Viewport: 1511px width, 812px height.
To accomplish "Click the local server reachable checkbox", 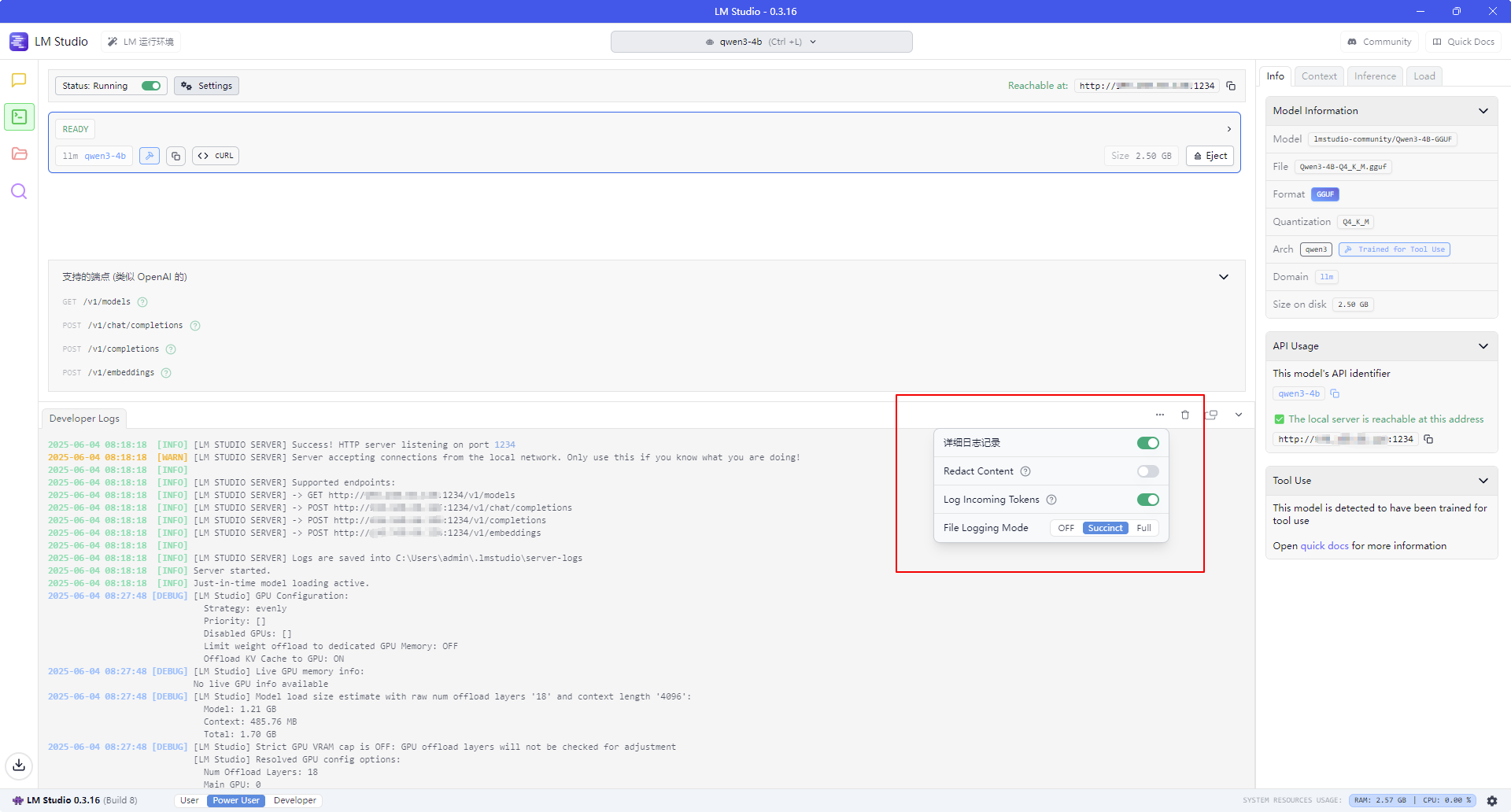I will [x=1280, y=419].
